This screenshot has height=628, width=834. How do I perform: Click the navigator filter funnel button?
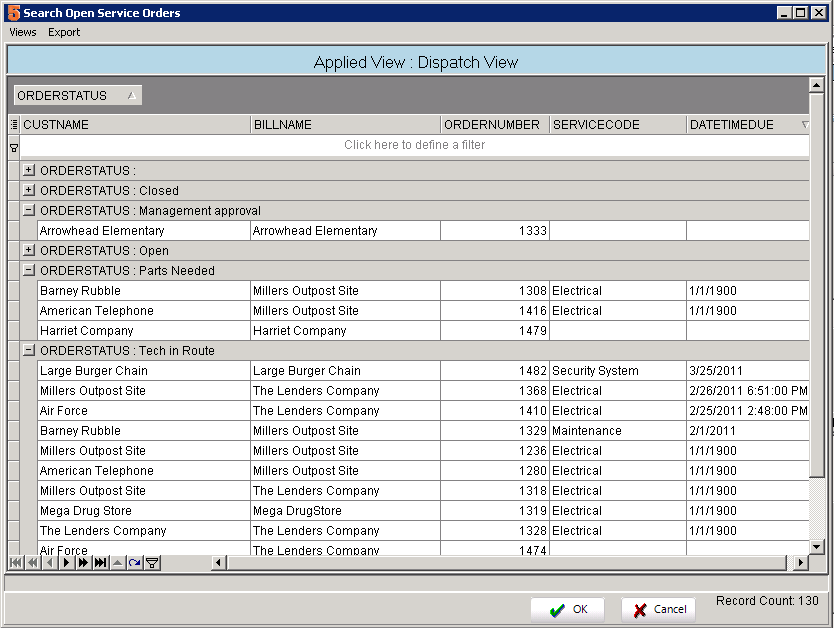tap(152, 563)
